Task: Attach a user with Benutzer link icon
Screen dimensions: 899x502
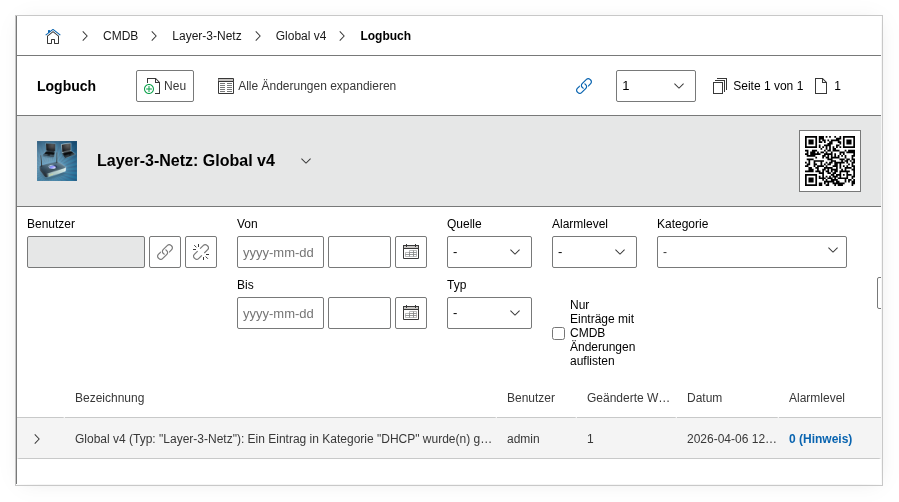Action: [x=165, y=252]
